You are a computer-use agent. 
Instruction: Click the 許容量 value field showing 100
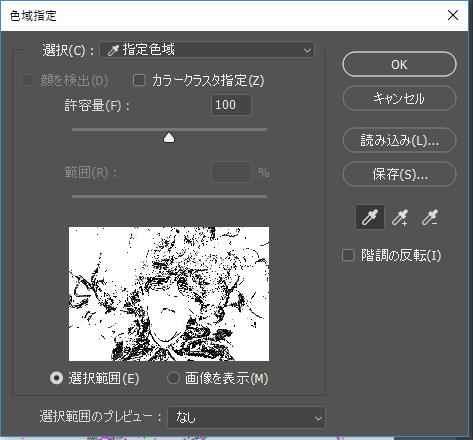click(x=231, y=105)
